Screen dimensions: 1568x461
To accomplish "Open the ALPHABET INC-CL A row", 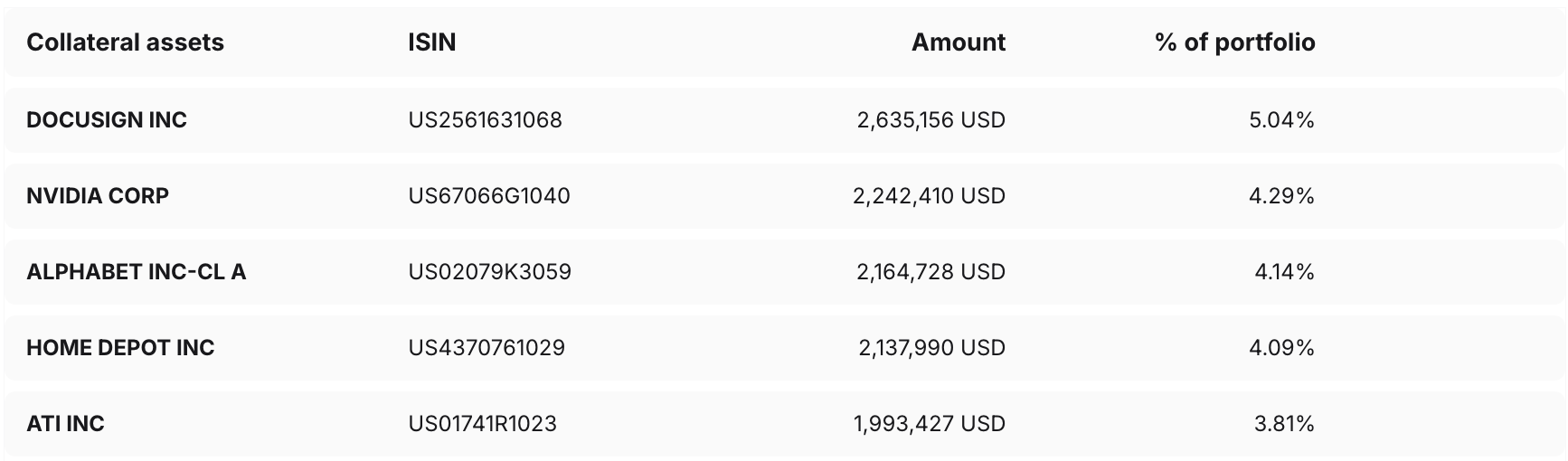I will click(x=783, y=272).
